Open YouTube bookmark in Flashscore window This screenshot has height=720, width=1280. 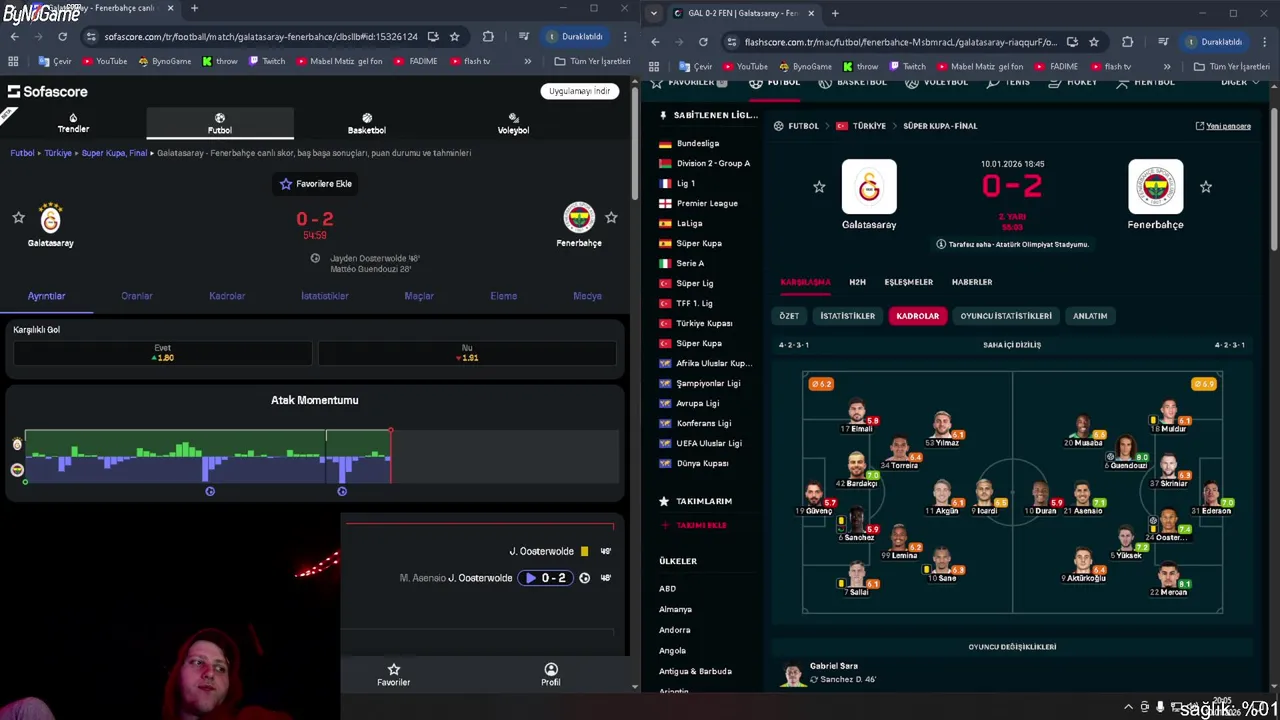point(744,67)
